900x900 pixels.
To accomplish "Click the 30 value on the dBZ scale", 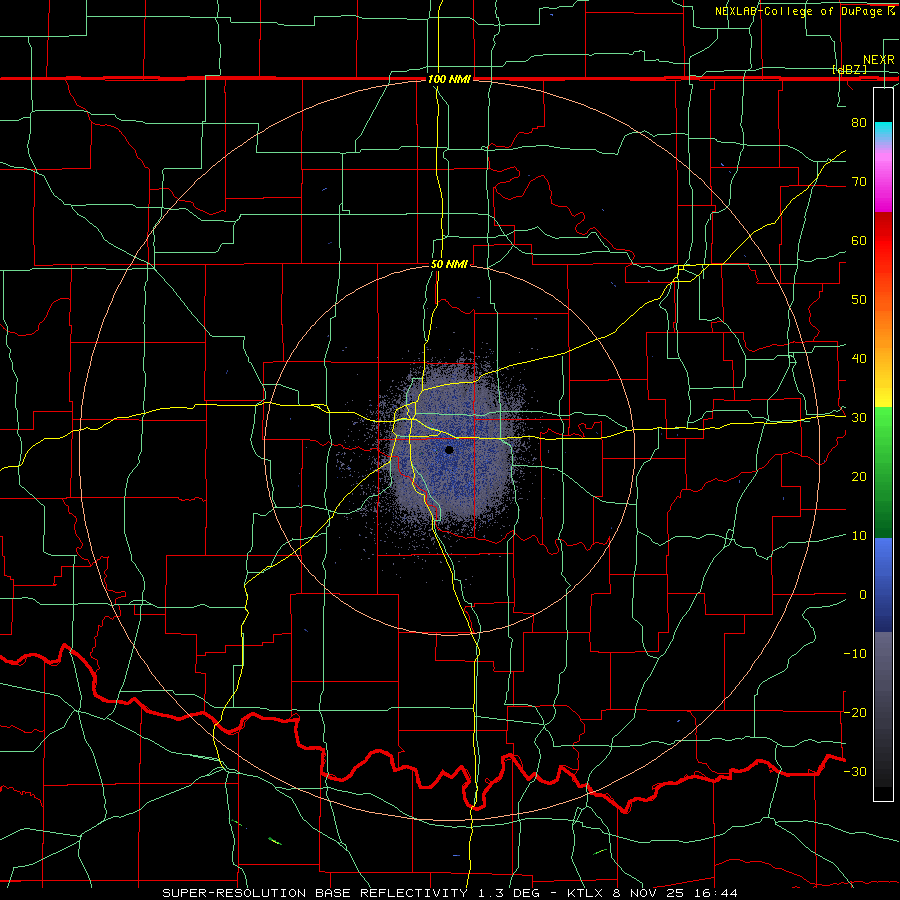I will tap(859, 418).
